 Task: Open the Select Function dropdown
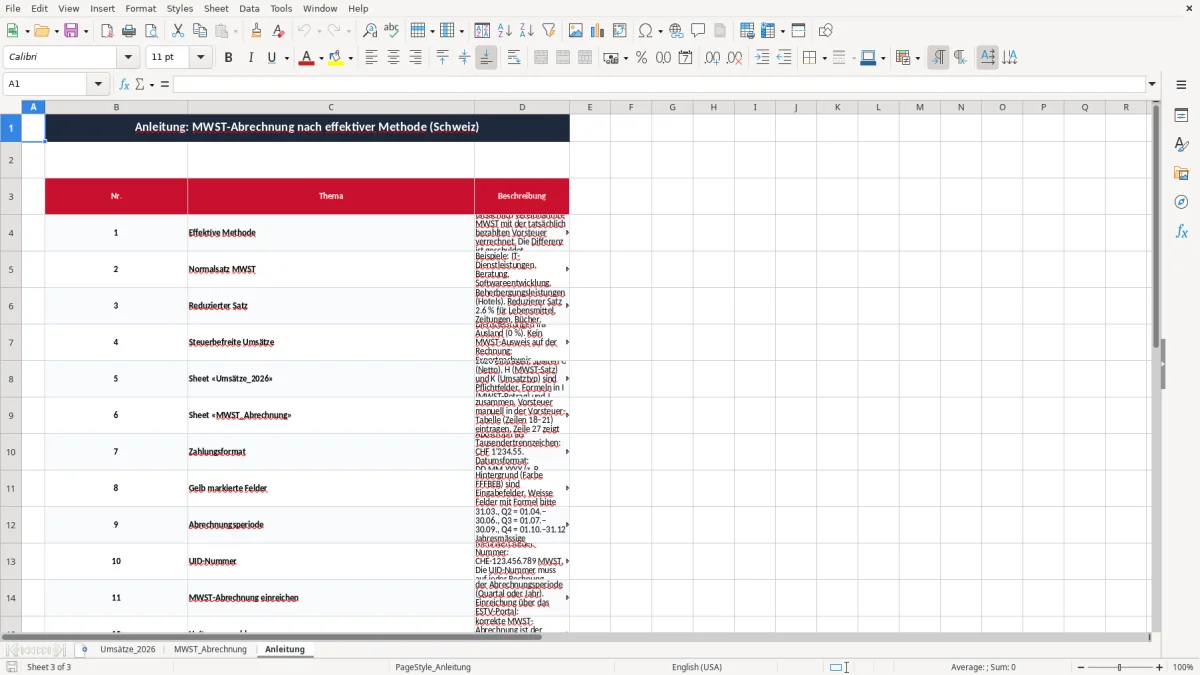coord(152,84)
